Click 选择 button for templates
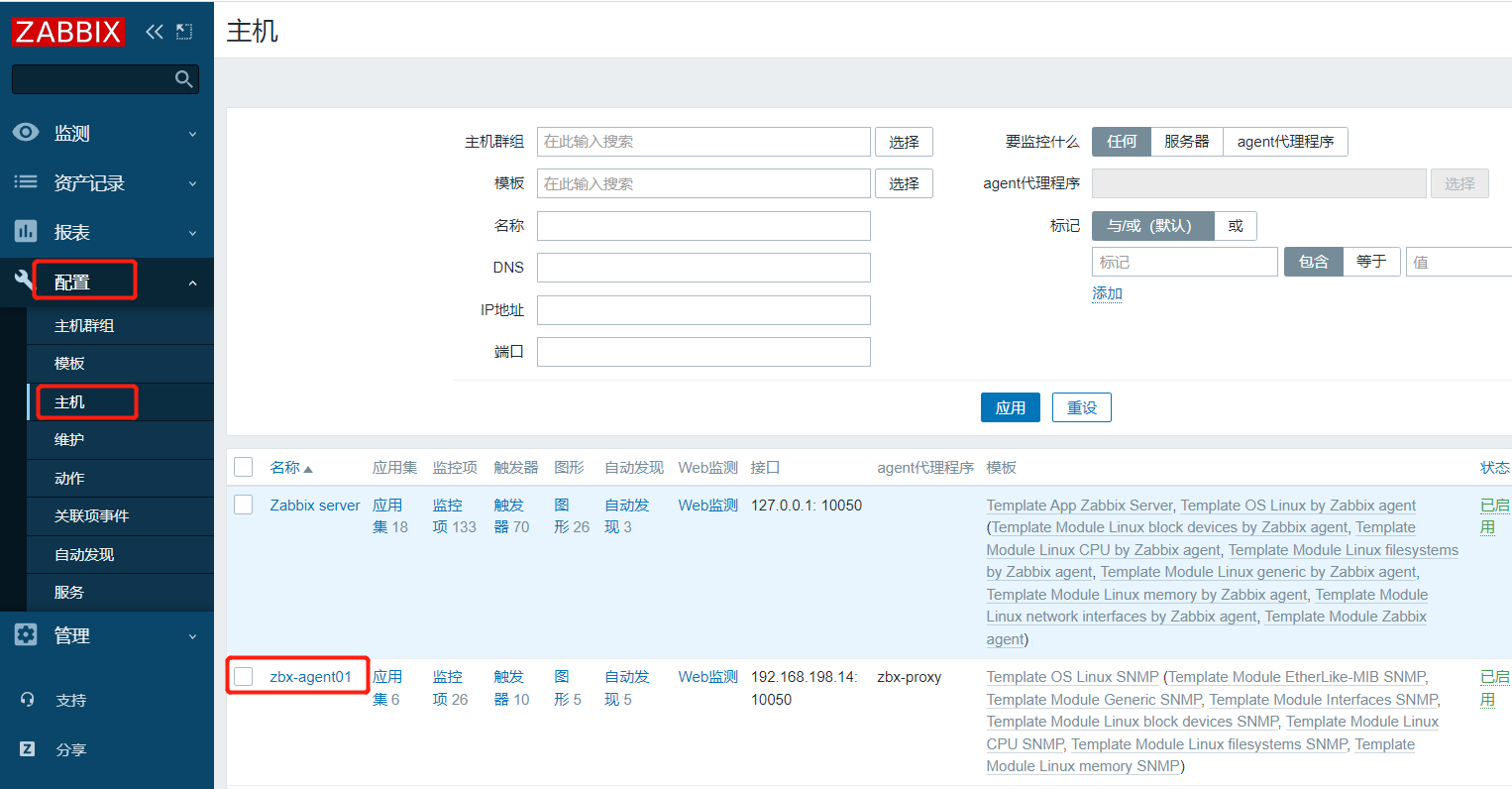 coord(904,183)
